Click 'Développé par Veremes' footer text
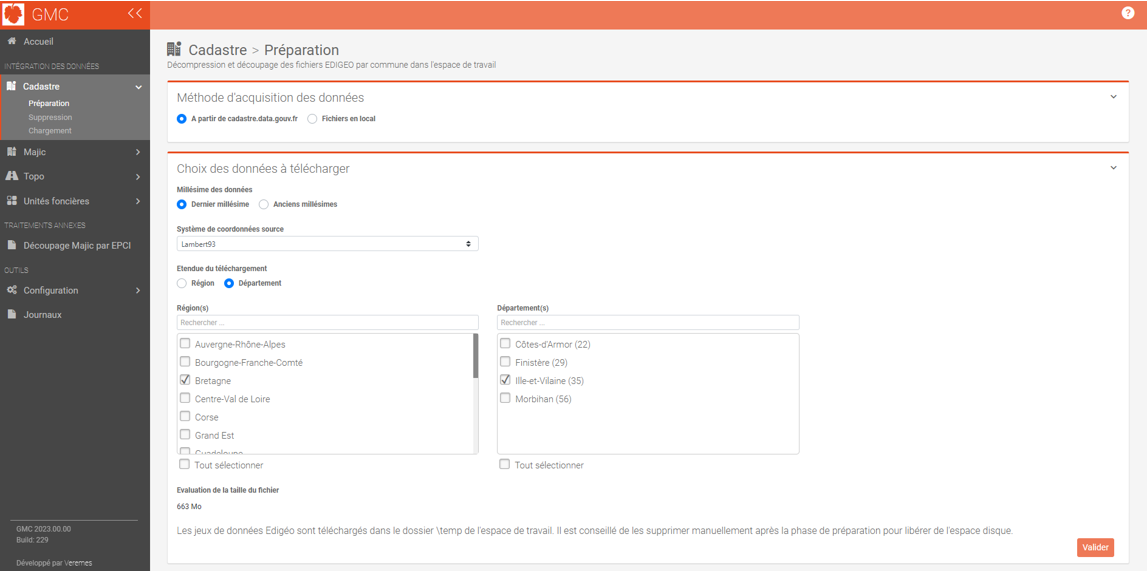This screenshot has width=1148, height=572. pyautogui.click(x=54, y=563)
